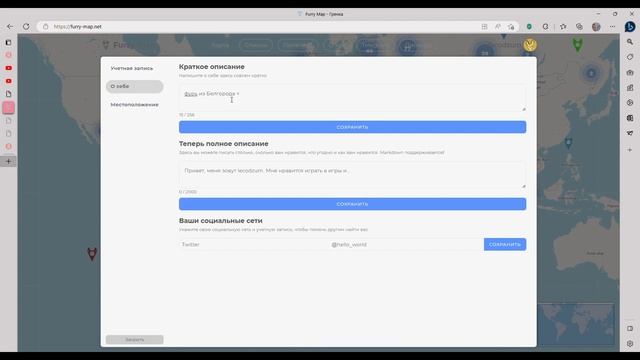Reload the page with the refresh icon
640x360 pixels.
tap(26, 27)
